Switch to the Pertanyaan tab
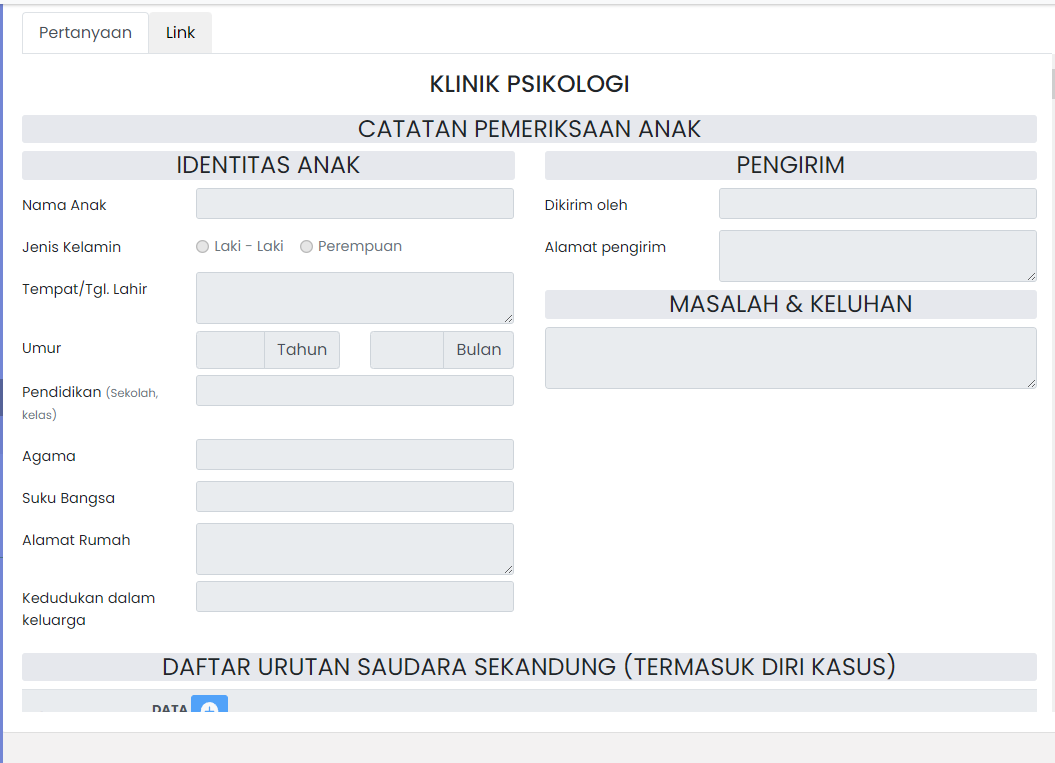1055x763 pixels. click(84, 32)
